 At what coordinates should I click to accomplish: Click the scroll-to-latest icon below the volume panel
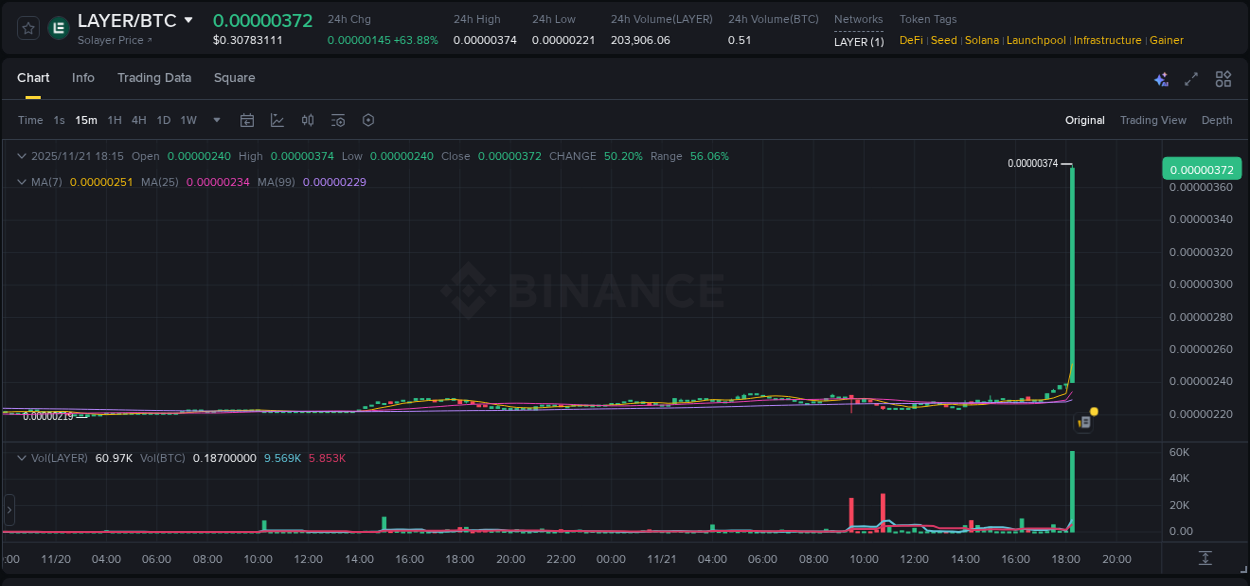click(1205, 559)
